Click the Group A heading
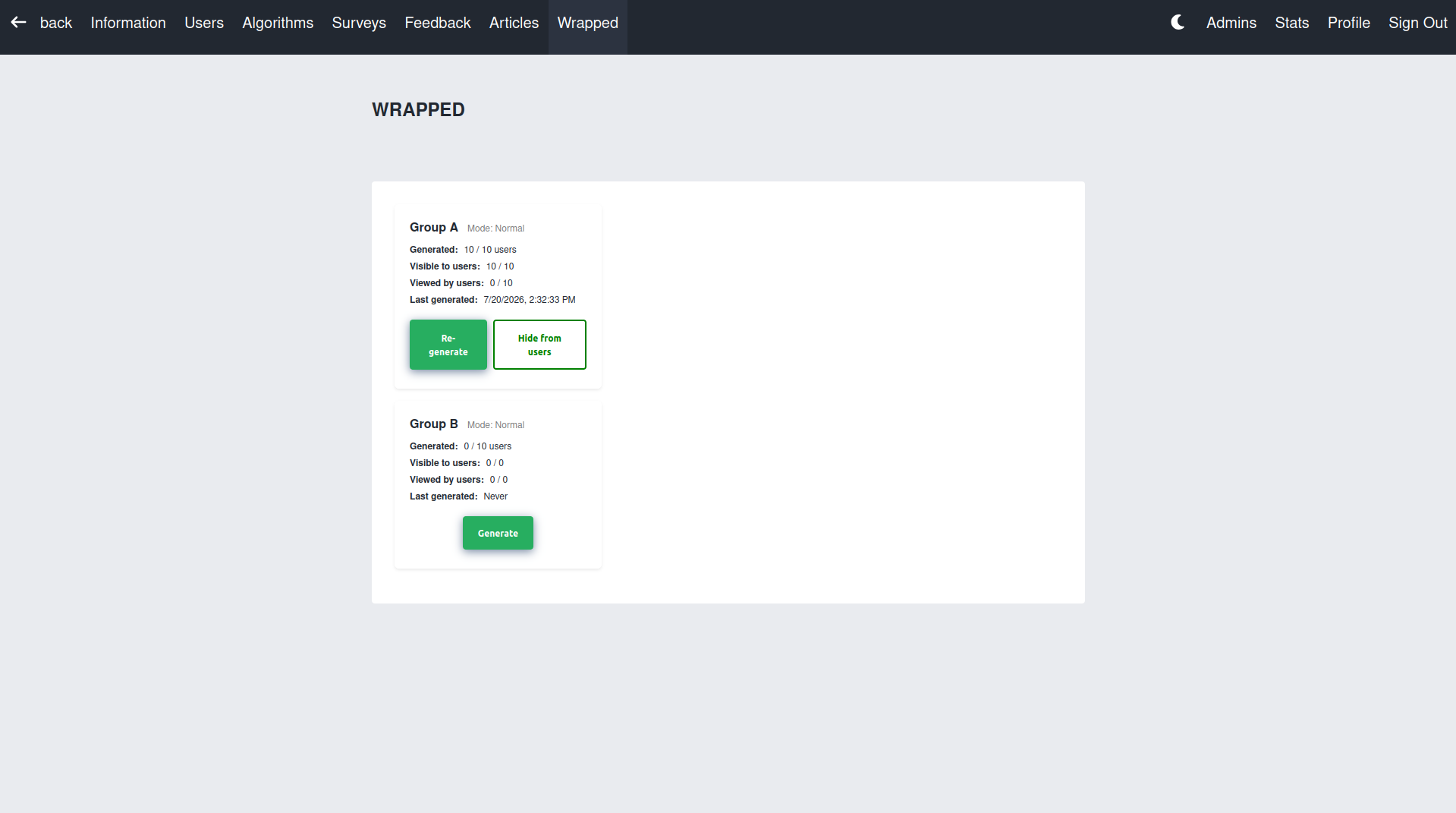 tap(434, 227)
